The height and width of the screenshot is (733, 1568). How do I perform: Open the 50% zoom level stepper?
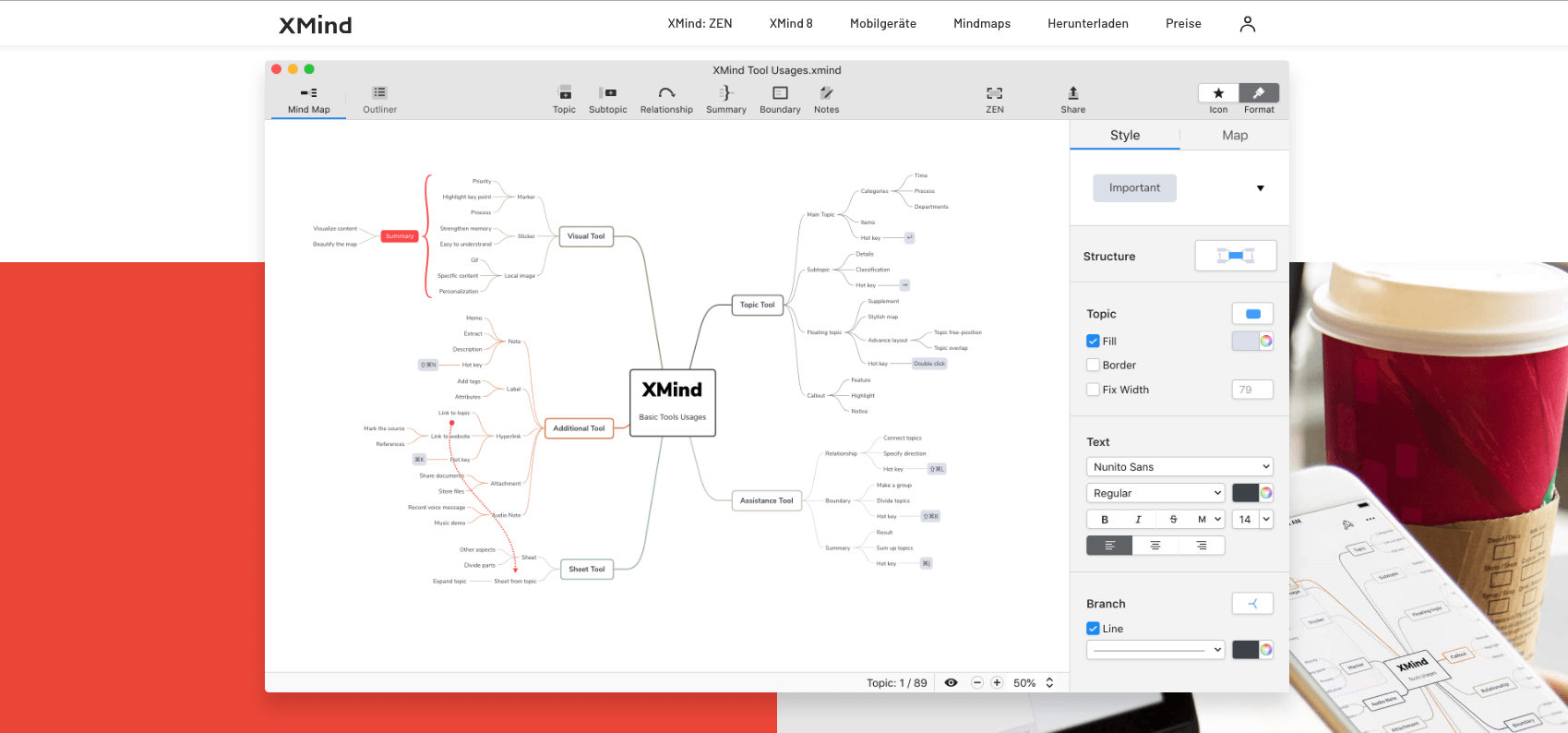pyautogui.click(x=1049, y=683)
